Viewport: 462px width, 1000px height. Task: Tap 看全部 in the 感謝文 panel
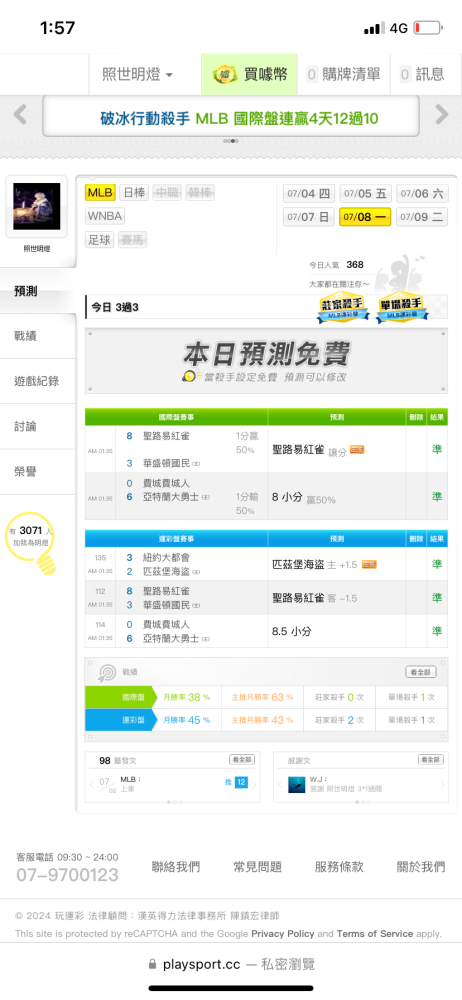point(431,760)
